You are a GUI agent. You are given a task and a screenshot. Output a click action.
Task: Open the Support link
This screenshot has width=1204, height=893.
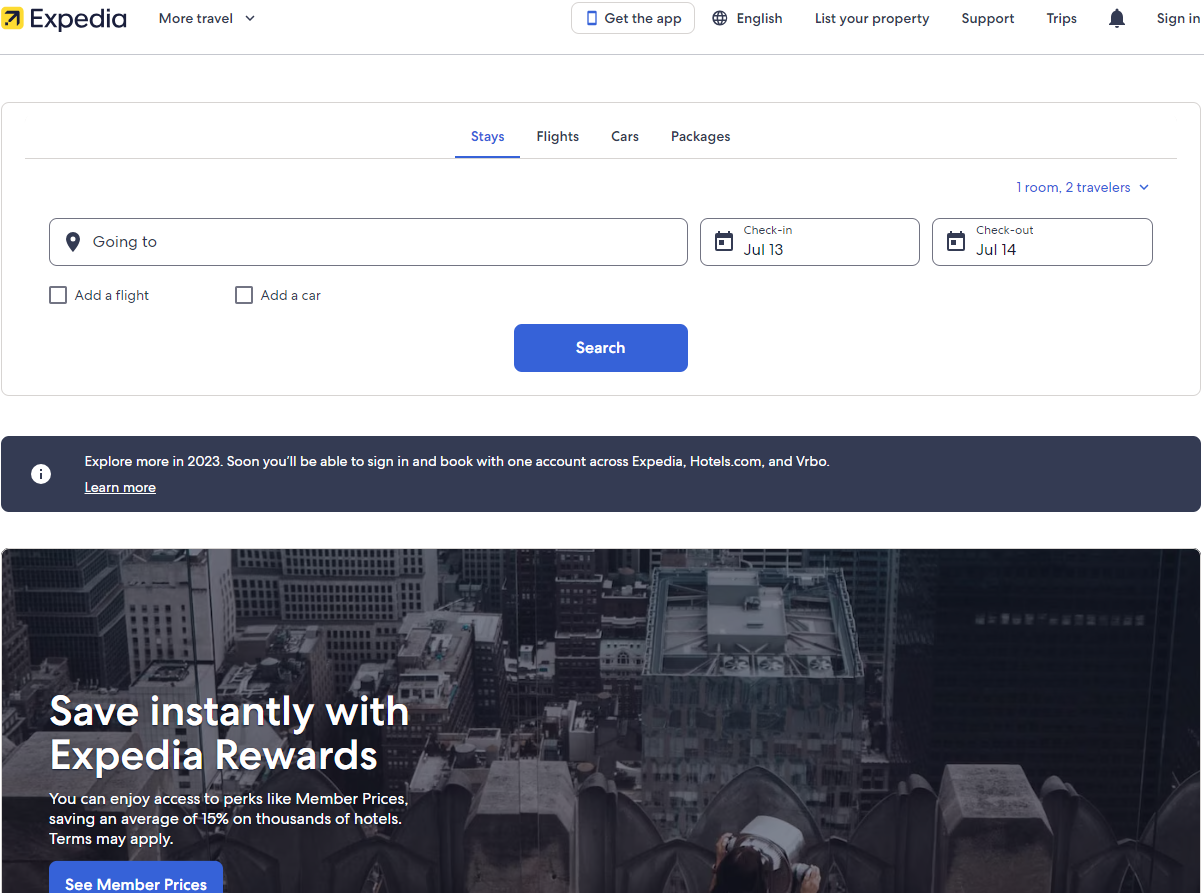click(x=988, y=18)
